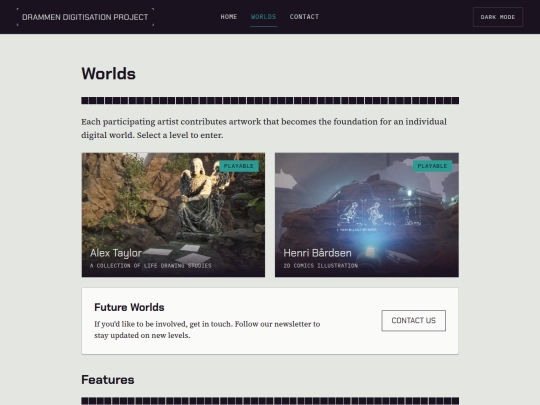Click the Drammen Digitisation Project logo

pos(85,17)
